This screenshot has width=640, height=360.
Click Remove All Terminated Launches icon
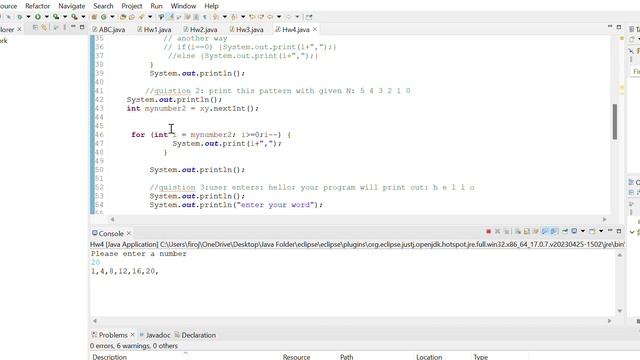[507, 231]
